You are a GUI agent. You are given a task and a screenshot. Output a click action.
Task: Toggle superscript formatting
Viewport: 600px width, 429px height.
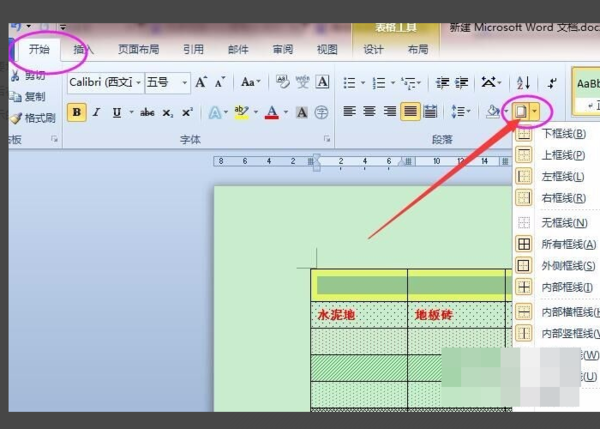pyautogui.click(x=187, y=112)
